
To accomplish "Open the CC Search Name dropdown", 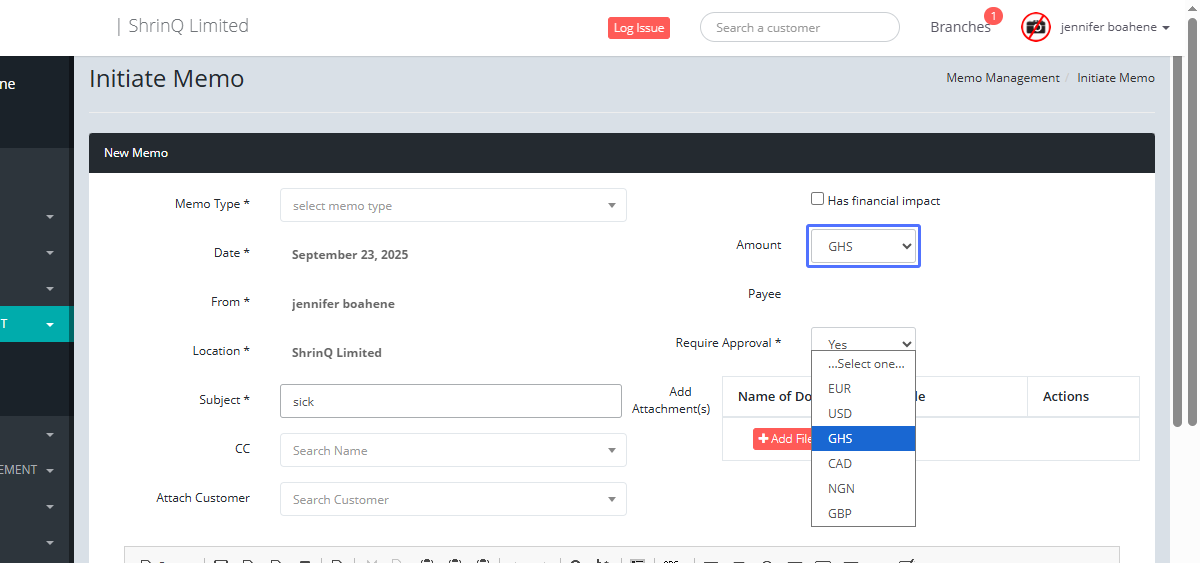I will click(453, 450).
